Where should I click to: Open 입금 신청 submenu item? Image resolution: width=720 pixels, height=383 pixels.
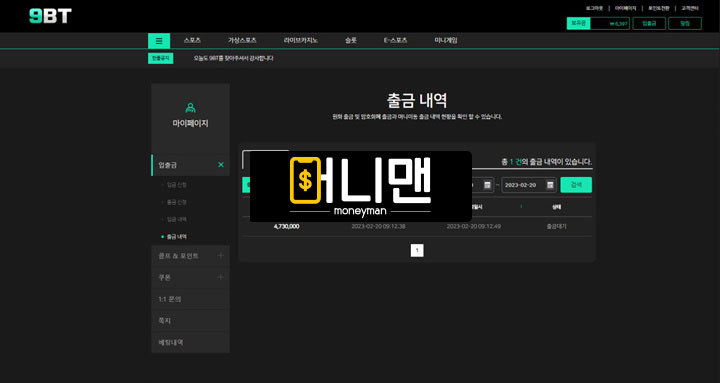(176, 185)
